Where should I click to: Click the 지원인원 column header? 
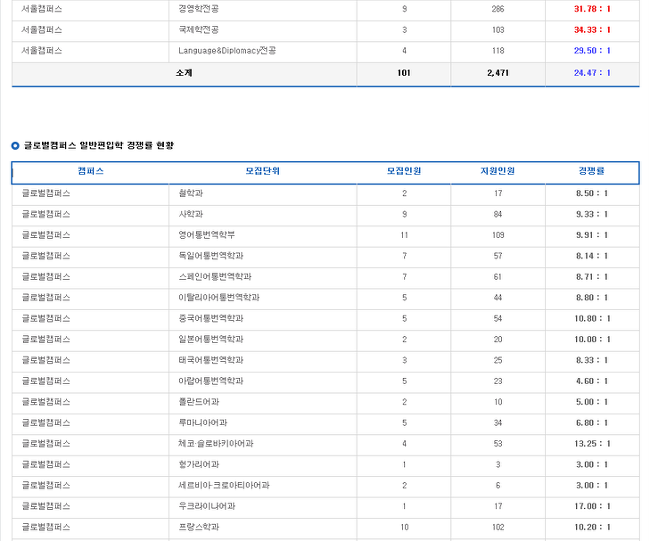point(497,171)
